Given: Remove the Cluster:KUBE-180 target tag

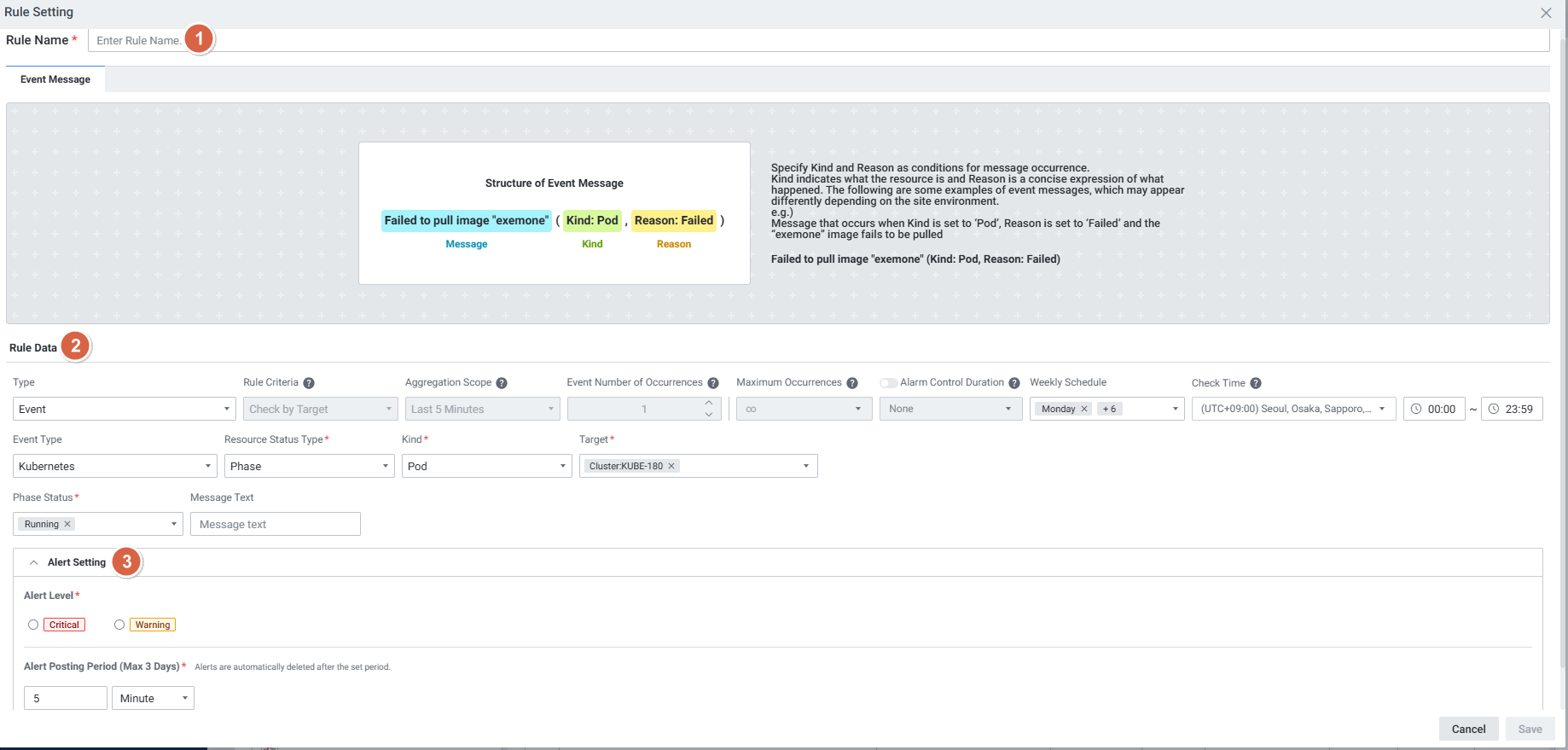Looking at the screenshot, I should coord(671,466).
